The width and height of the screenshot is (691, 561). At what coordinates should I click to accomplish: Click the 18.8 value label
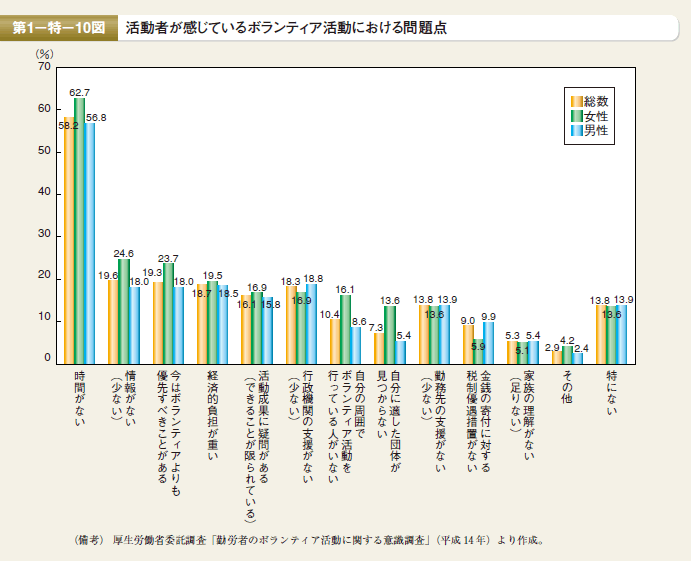313,279
